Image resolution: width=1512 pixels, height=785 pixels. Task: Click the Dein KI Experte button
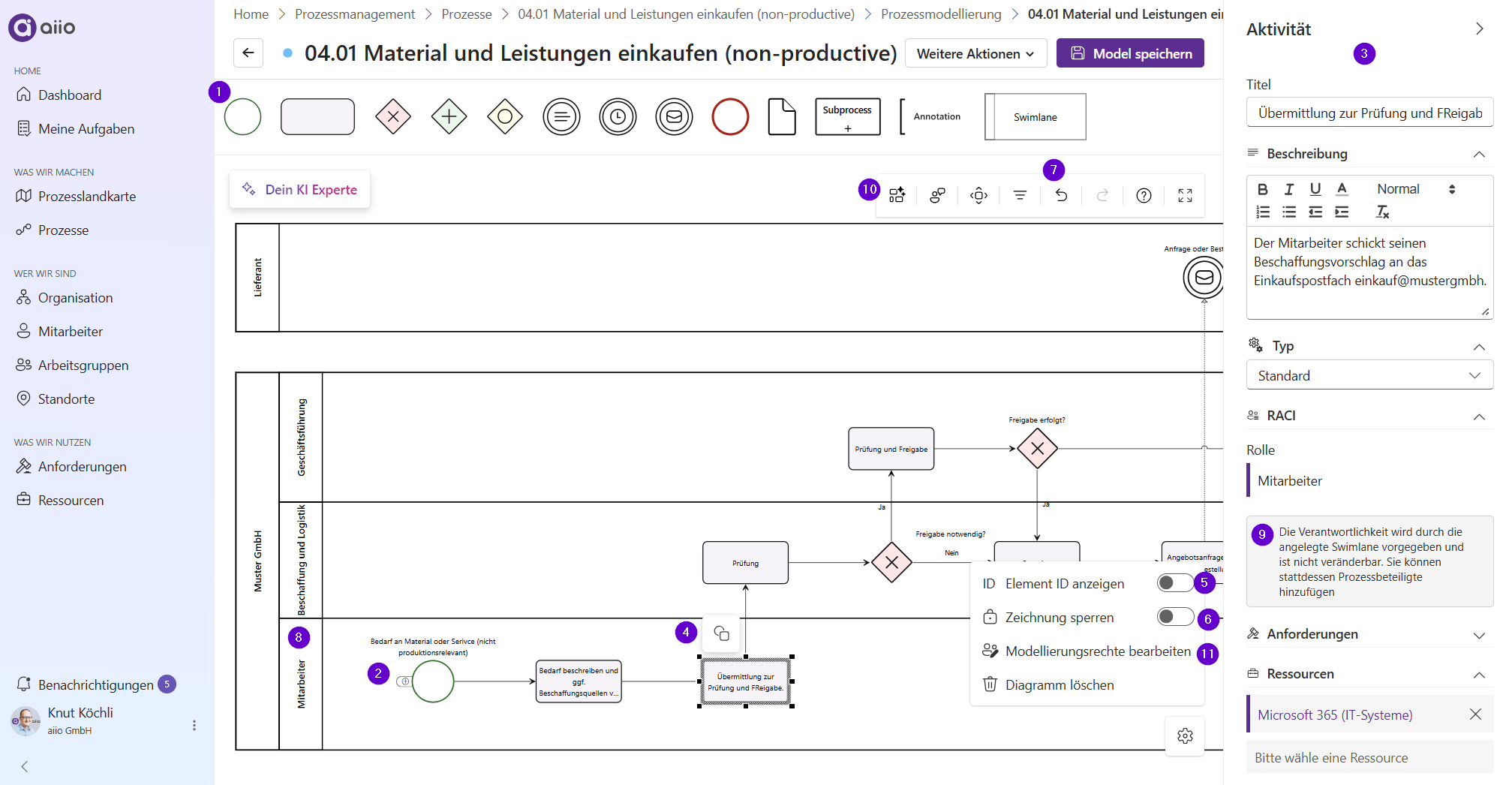coord(299,190)
